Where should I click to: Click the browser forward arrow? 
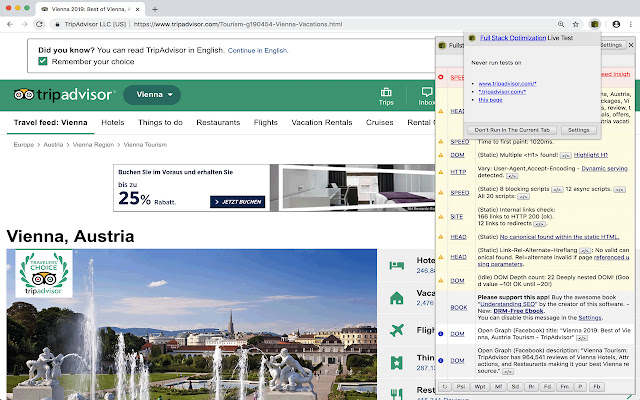[24, 24]
